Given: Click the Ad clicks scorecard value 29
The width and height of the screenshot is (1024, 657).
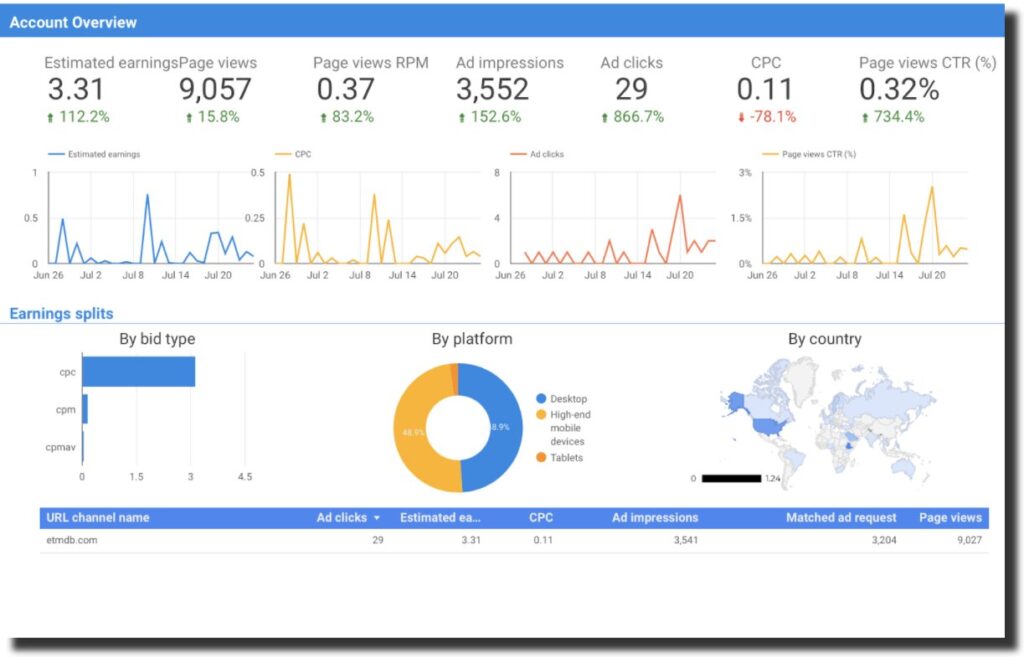Looking at the screenshot, I should pos(632,89).
